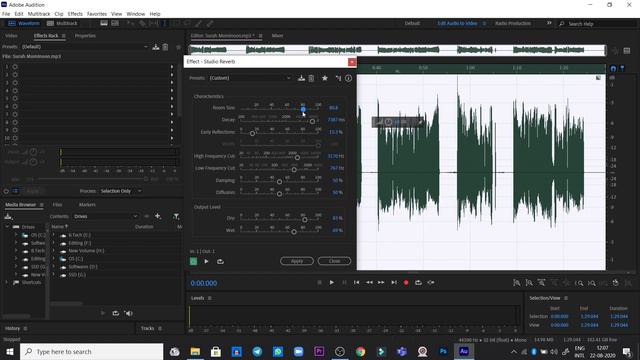Expand New Volume (H:) drive row
640x360 pixels.
[x=53, y=251]
